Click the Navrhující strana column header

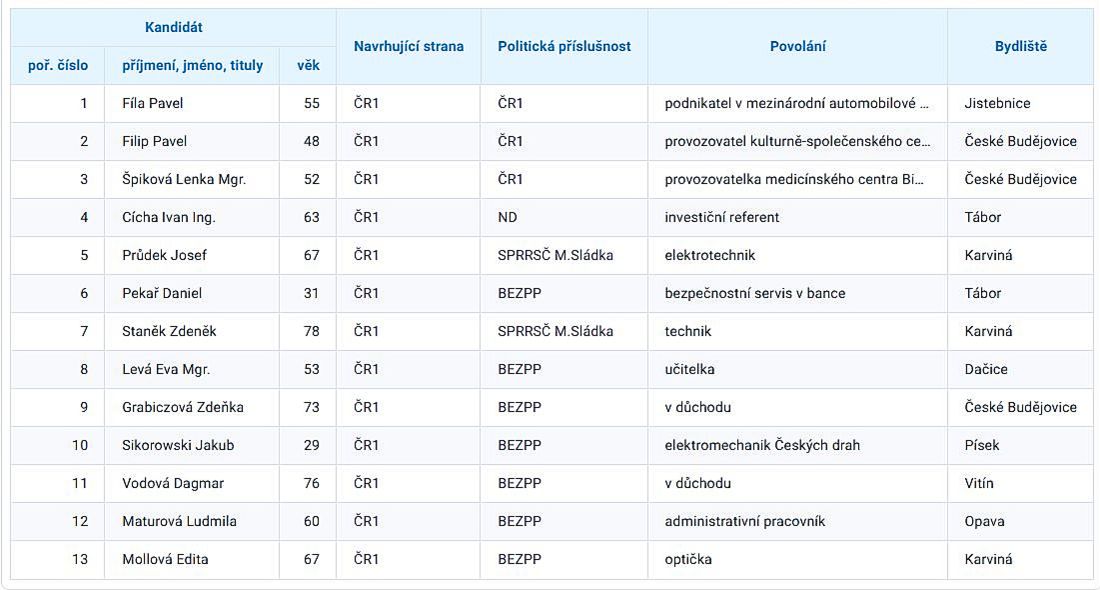click(x=408, y=46)
